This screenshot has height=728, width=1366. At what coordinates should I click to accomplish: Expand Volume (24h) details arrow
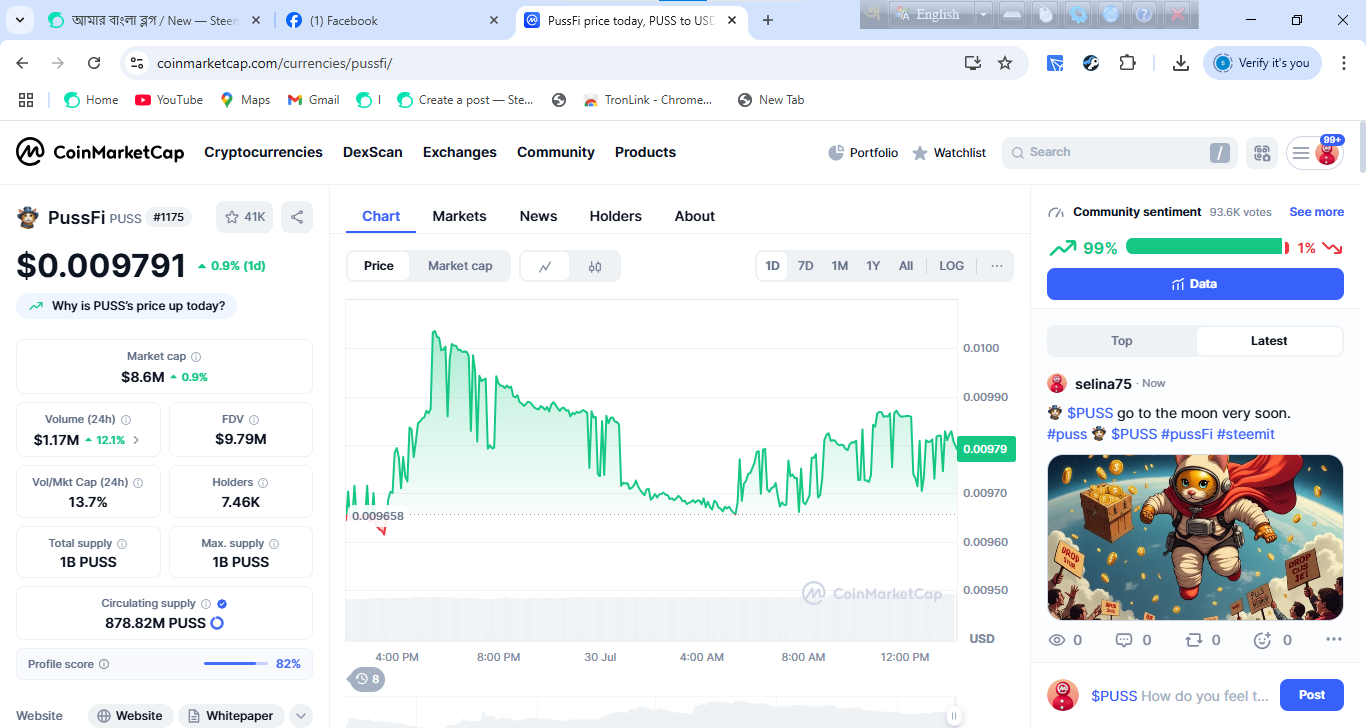point(136,440)
